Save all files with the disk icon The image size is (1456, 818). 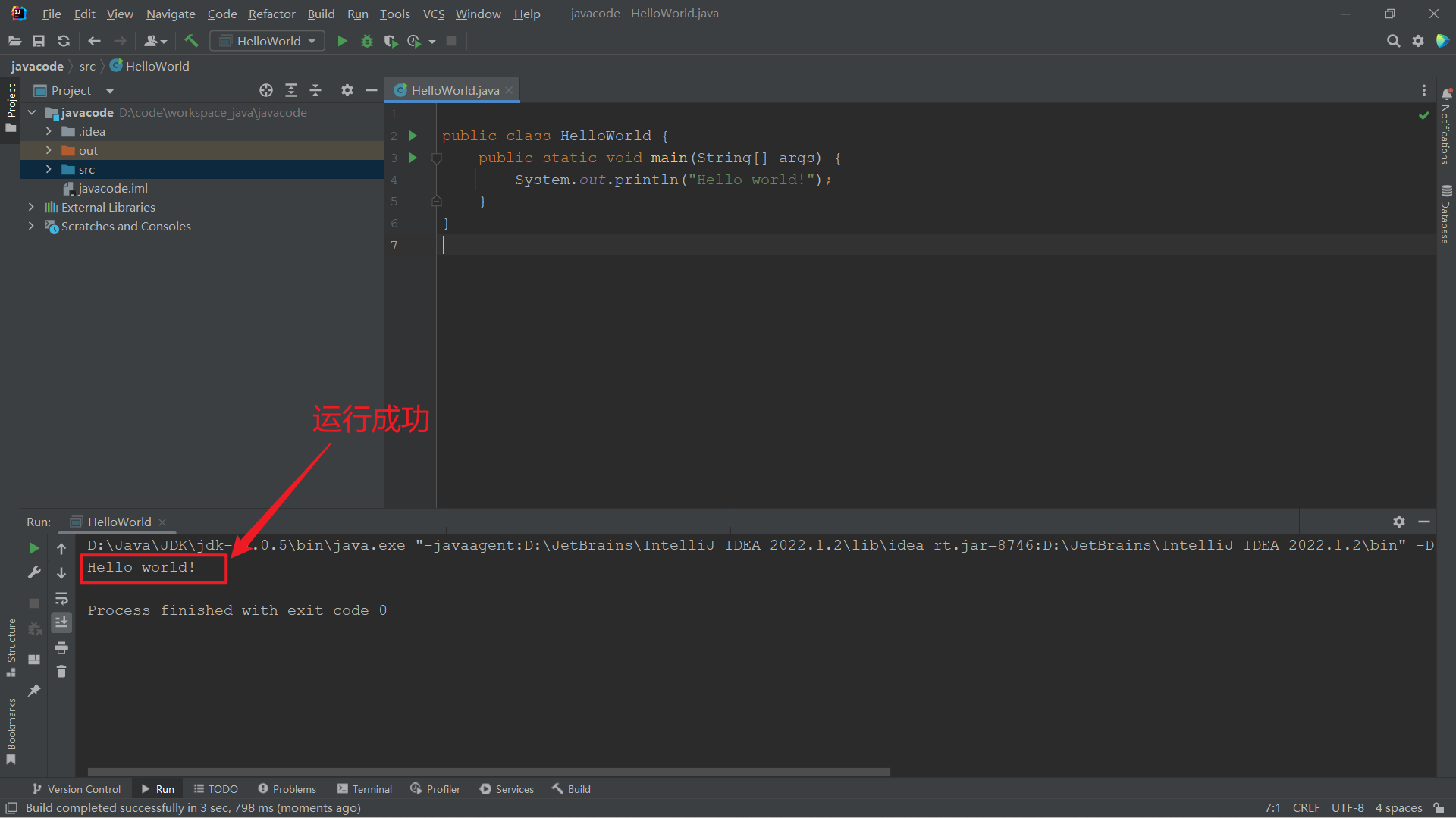tap(39, 41)
